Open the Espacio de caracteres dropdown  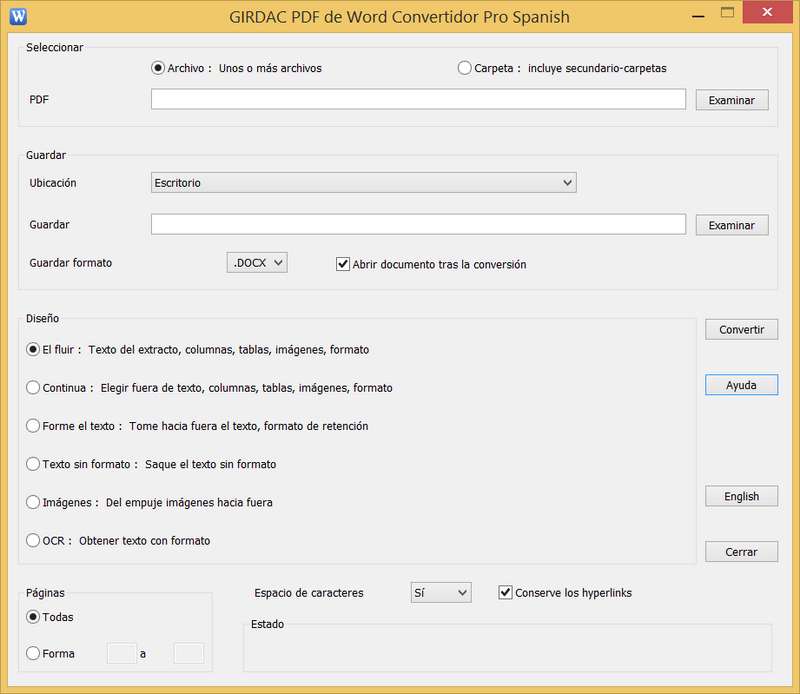pos(441,593)
